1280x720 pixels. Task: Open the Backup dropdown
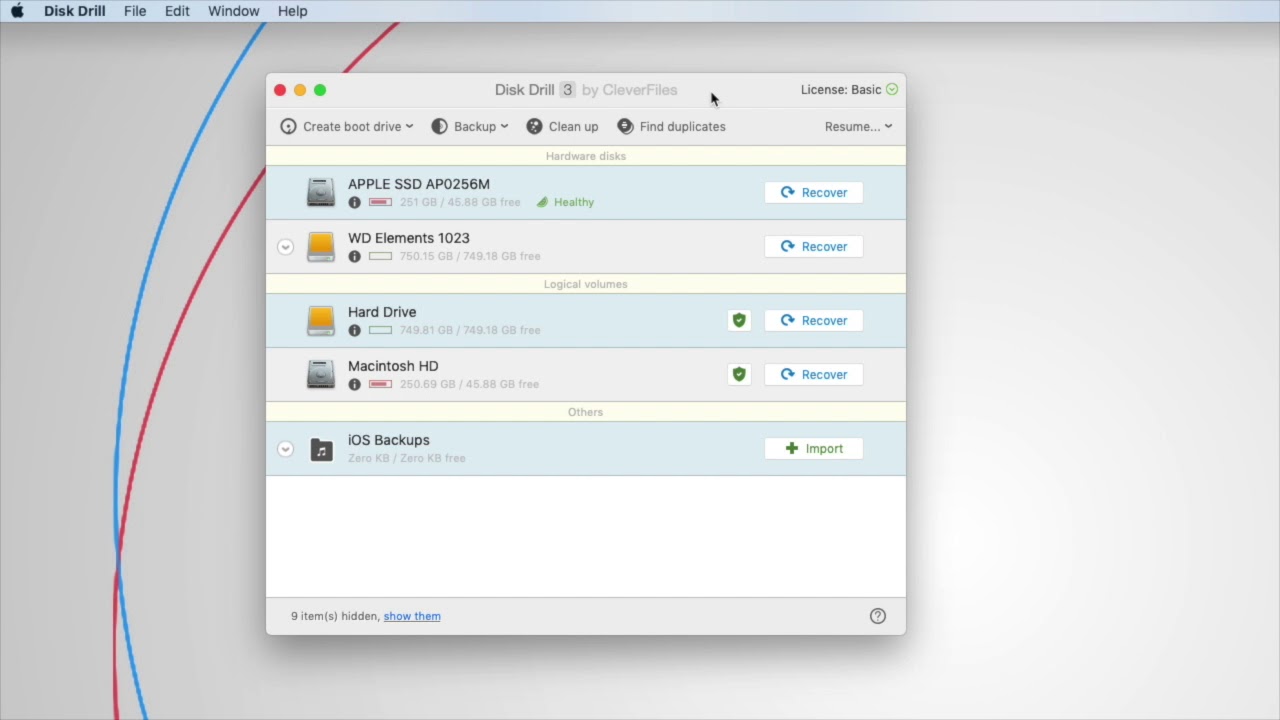point(469,126)
